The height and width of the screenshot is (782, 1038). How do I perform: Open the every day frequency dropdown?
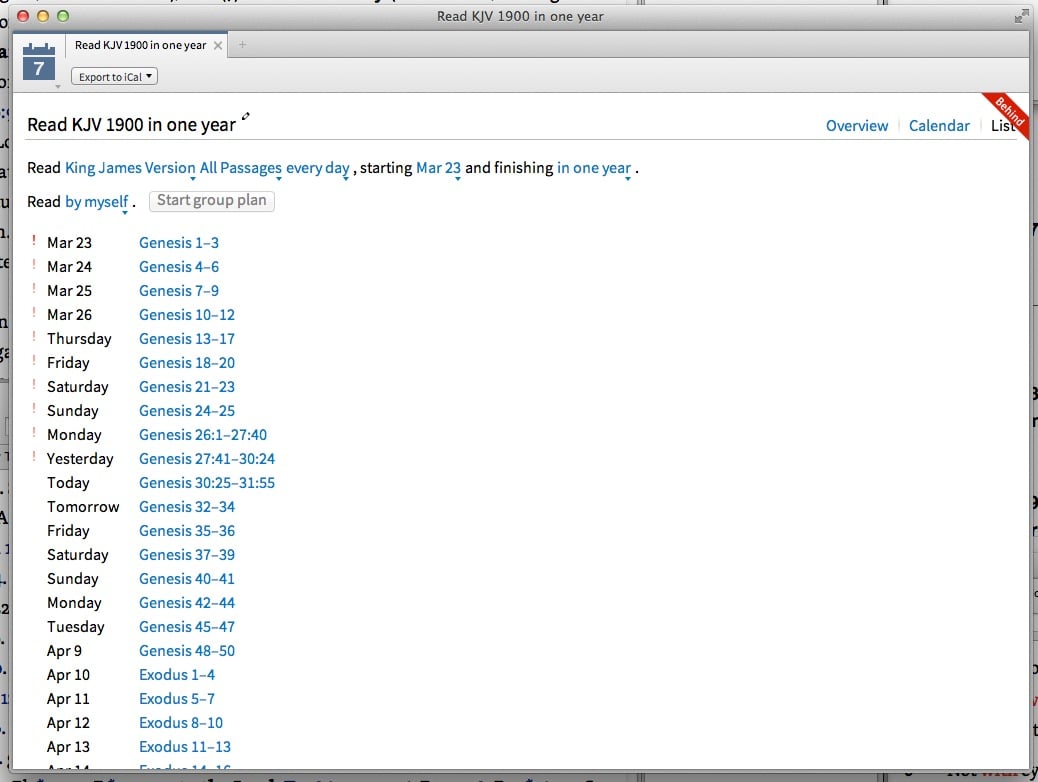pos(318,168)
